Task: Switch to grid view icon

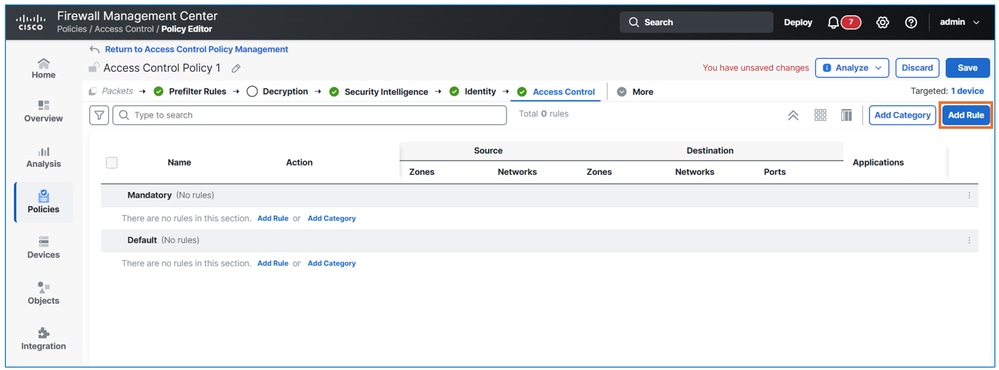Action: (821, 115)
